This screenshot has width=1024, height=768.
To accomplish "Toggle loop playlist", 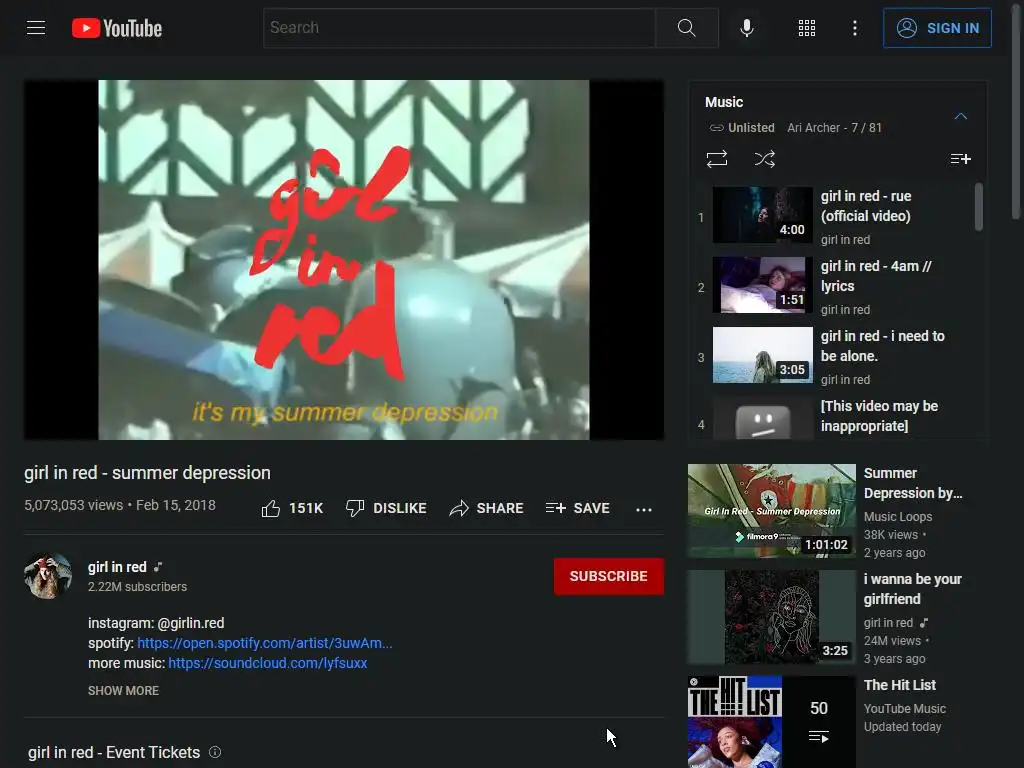I will click(x=716, y=159).
